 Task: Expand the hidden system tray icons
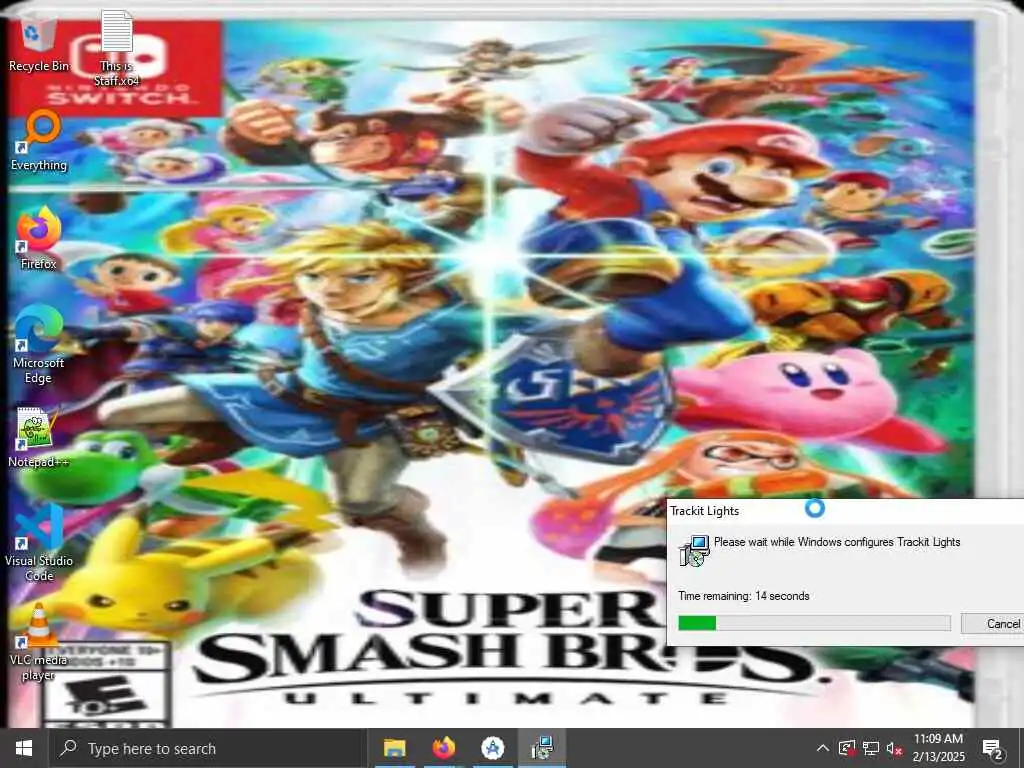[823, 748]
